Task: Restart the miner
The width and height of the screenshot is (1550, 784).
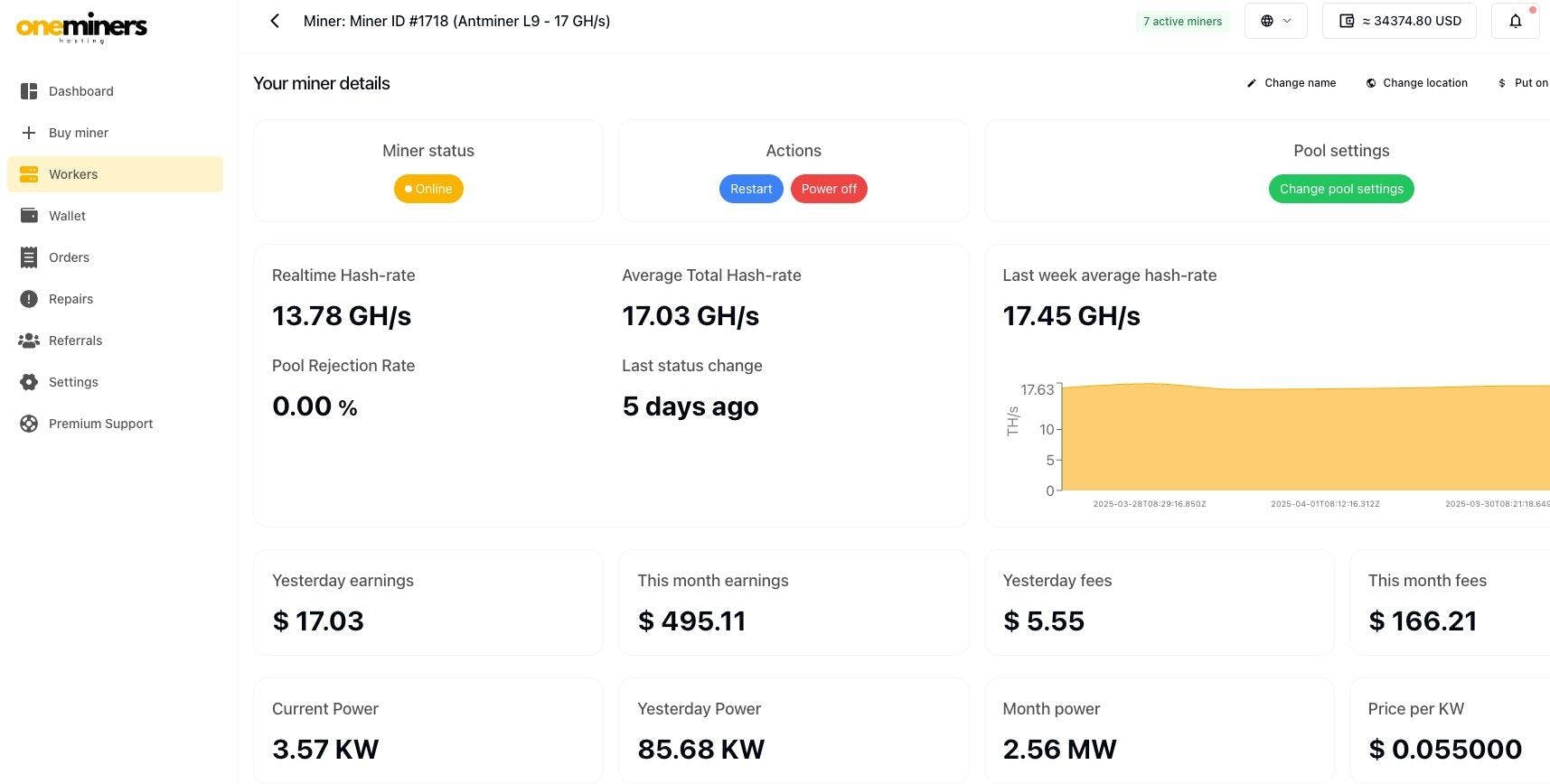Action: pyautogui.click(x=750, y=189)
